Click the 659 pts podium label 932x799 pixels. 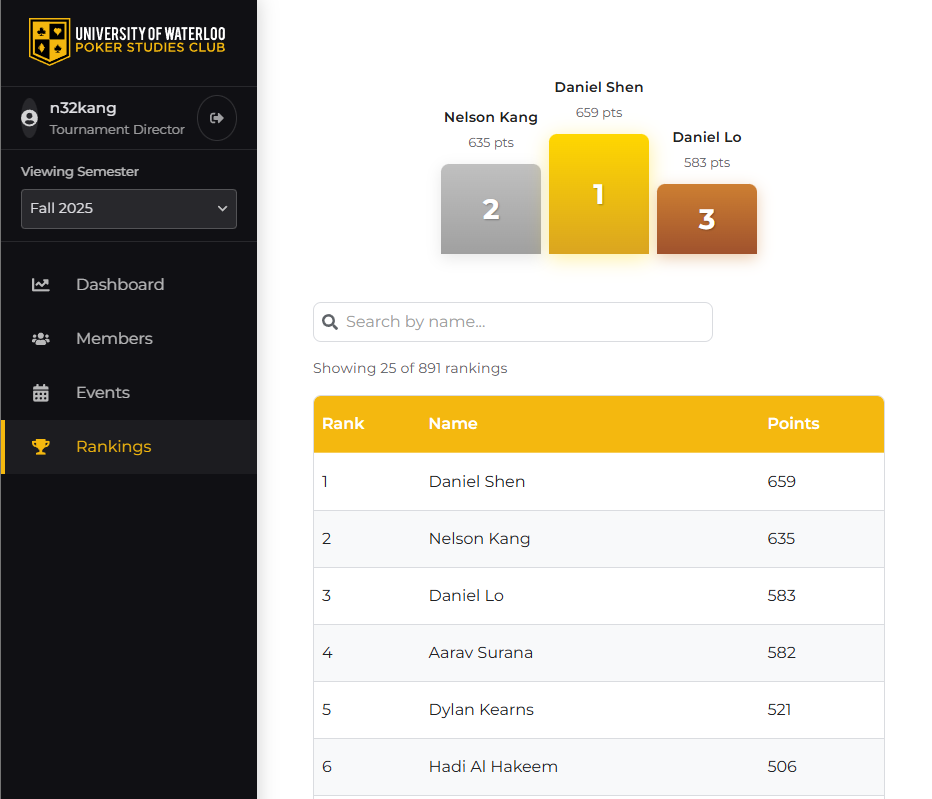(599, 113)
